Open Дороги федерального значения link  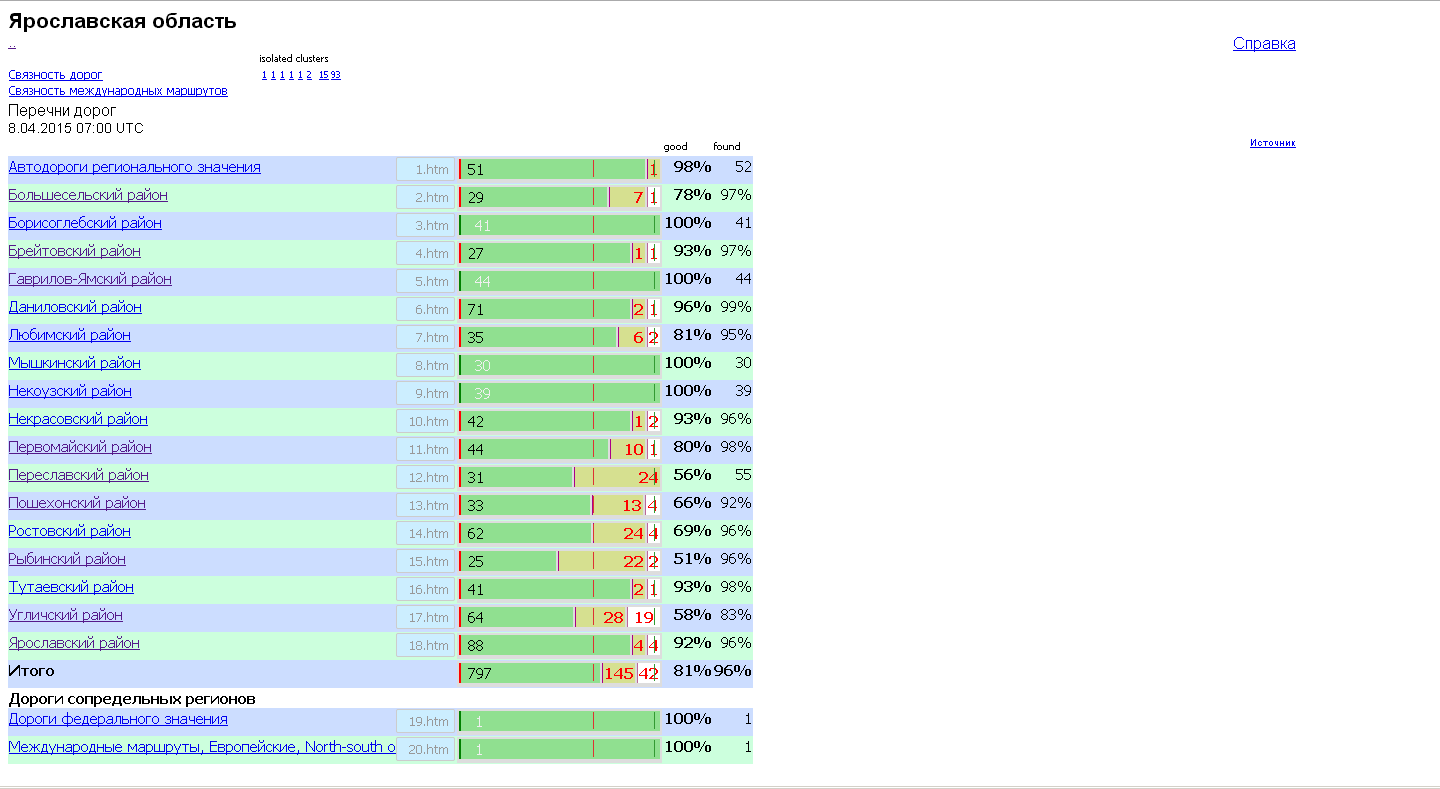pyautogui.click(x=118, y=719)
